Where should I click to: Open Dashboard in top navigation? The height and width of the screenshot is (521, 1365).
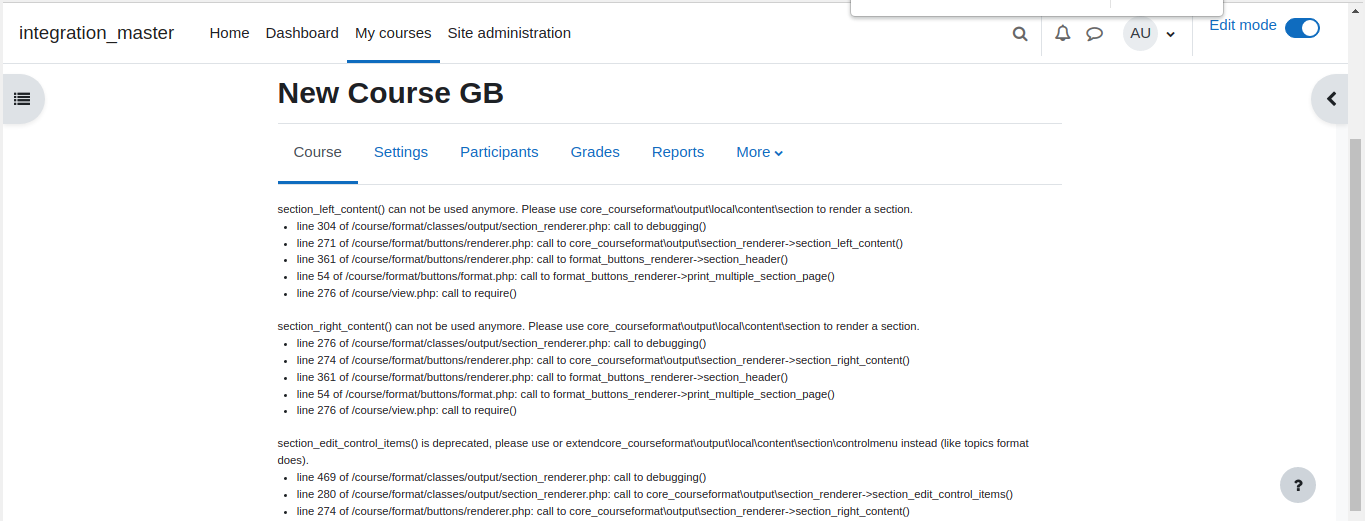302,33
